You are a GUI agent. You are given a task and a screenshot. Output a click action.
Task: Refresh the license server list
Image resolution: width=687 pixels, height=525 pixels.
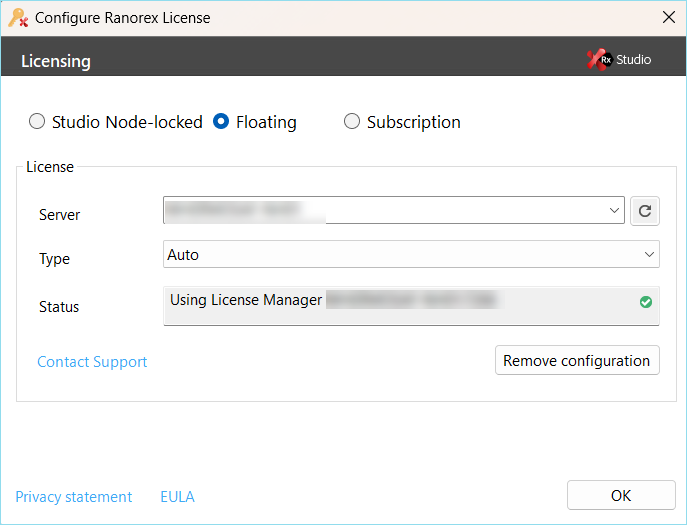[x=645, y=211]
